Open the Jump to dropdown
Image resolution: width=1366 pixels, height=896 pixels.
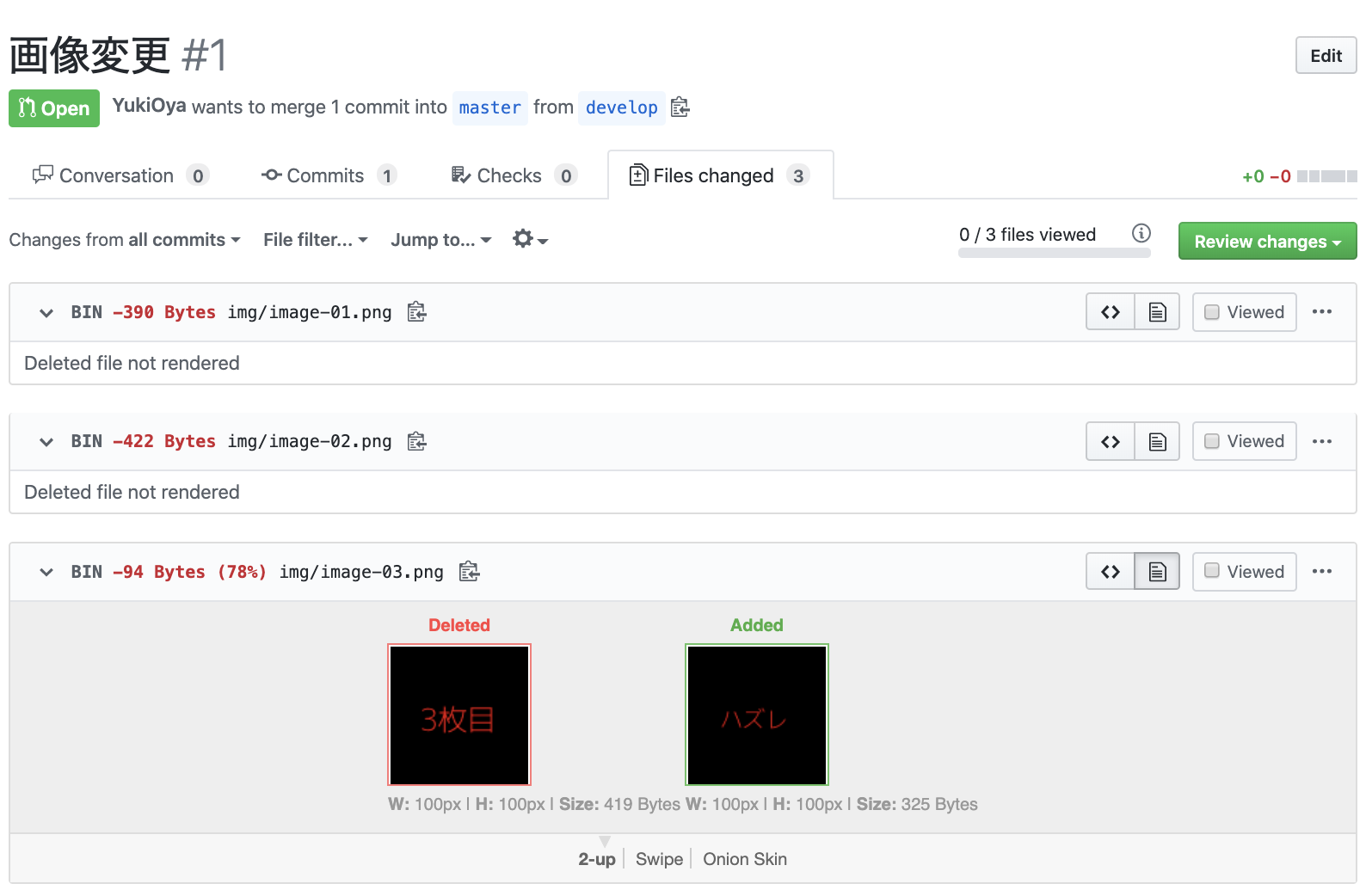pos(441,240)
